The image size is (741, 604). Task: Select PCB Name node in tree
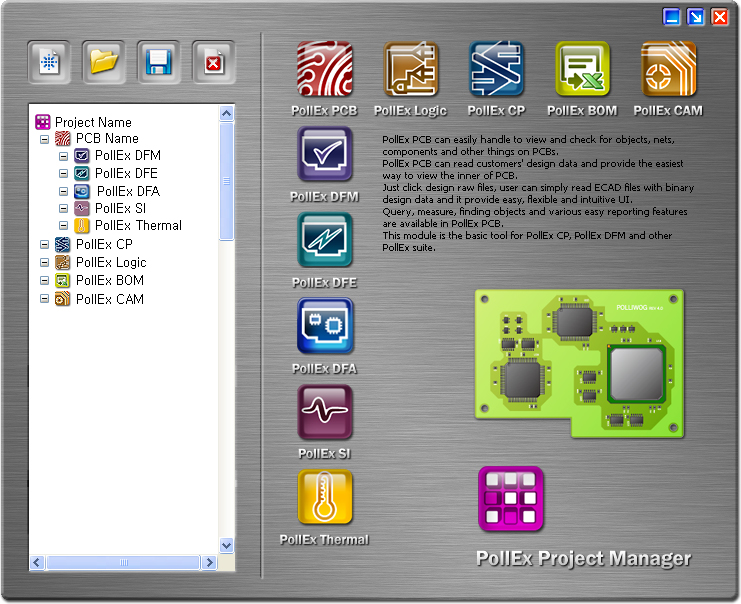click(x=107, y=138)
